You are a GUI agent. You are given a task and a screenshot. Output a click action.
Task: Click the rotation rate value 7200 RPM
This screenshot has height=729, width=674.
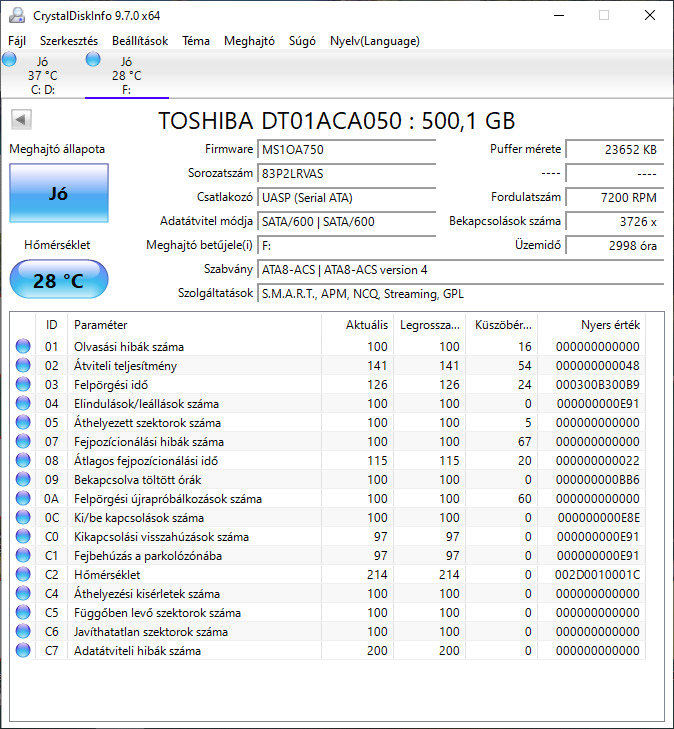point(614,198)
